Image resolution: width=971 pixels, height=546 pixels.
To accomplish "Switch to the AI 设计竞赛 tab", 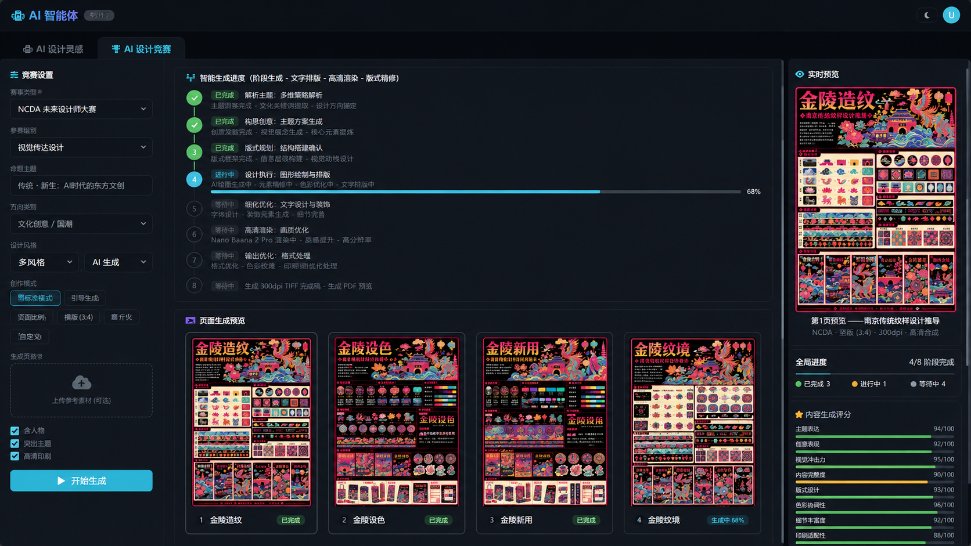I will pyautogui.click(x=141, y=49).
